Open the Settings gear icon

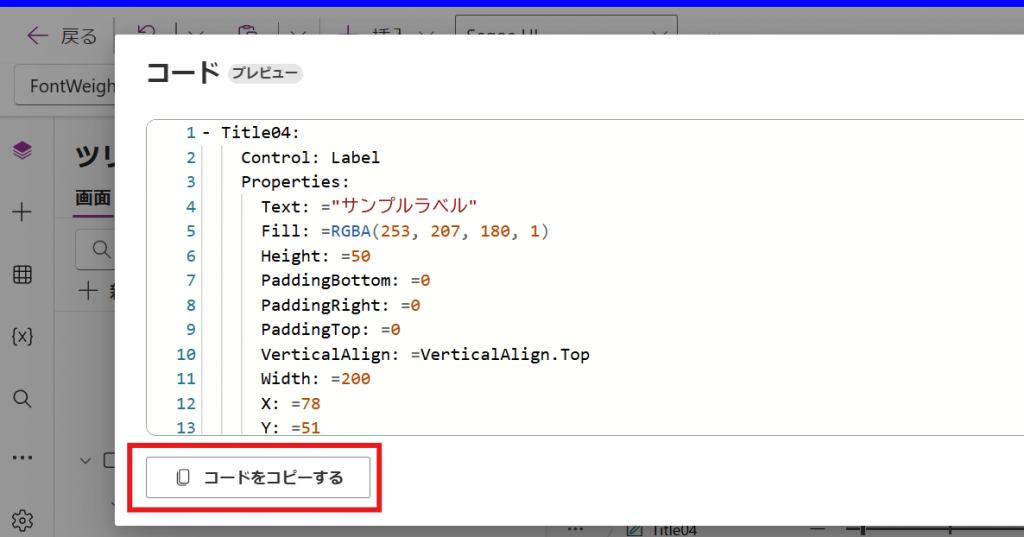click(x=22, y=520)
